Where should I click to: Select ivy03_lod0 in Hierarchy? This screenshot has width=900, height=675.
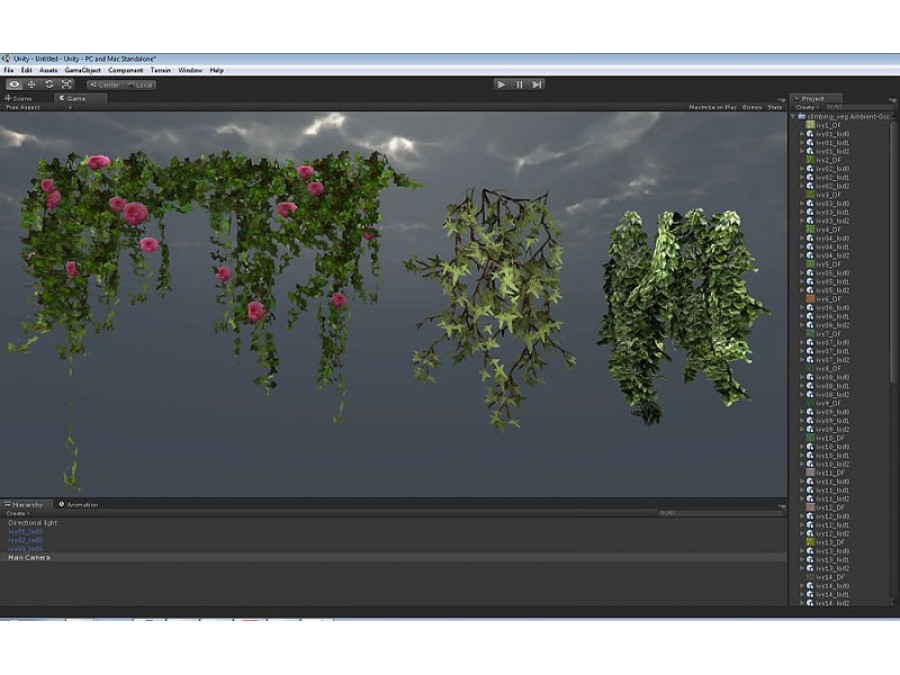(x=25, y=549)
